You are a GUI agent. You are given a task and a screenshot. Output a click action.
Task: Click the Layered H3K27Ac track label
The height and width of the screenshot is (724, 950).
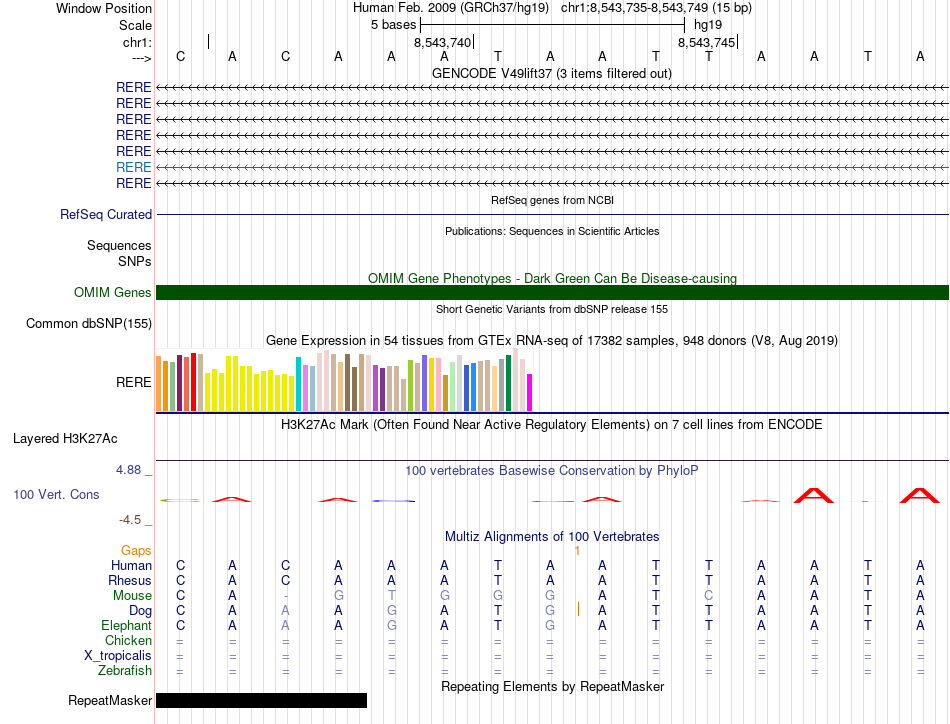coord(65,439)
